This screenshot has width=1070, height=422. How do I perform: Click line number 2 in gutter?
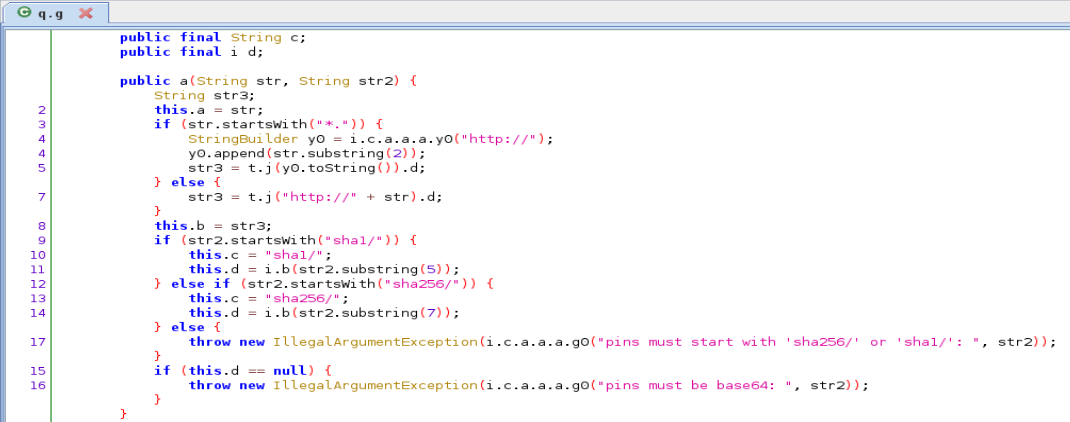tap(42, 110)
